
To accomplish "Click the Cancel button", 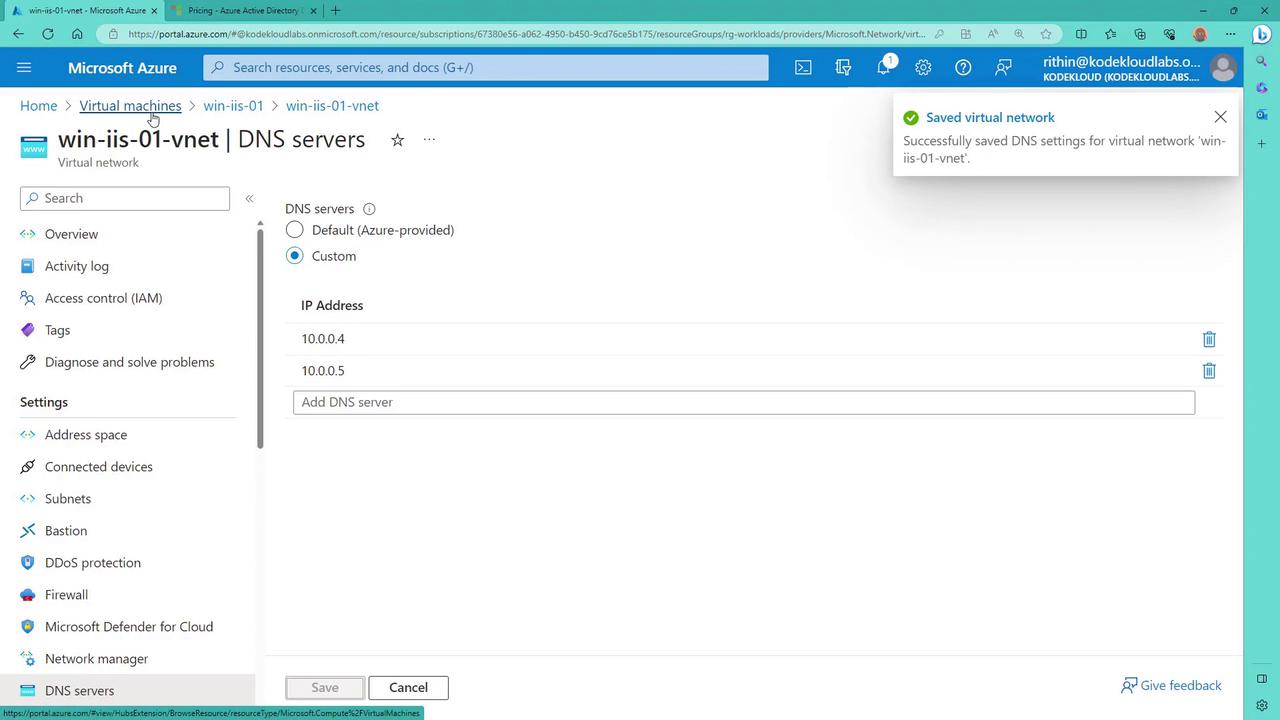I will (408, 688).
